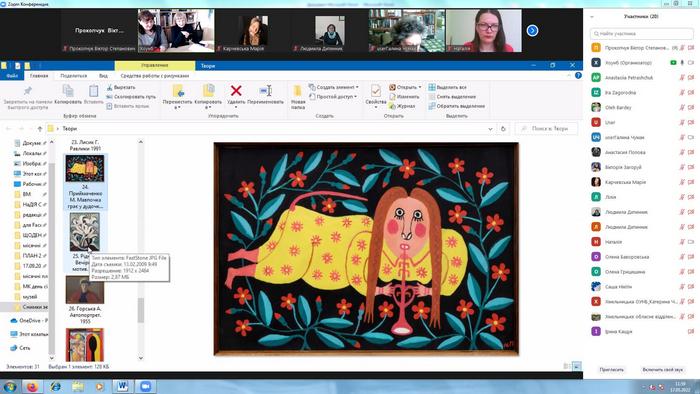Toggle host Xoyиб's microphone icon
700x394 pixels.
682,62
